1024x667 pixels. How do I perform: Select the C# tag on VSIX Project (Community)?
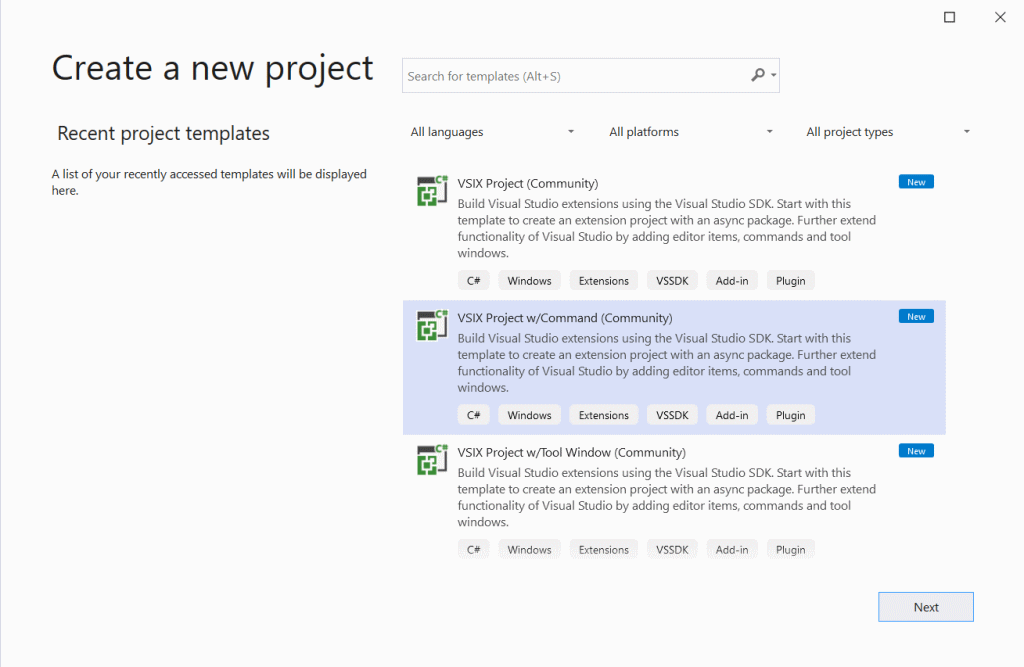click(473, 280)
